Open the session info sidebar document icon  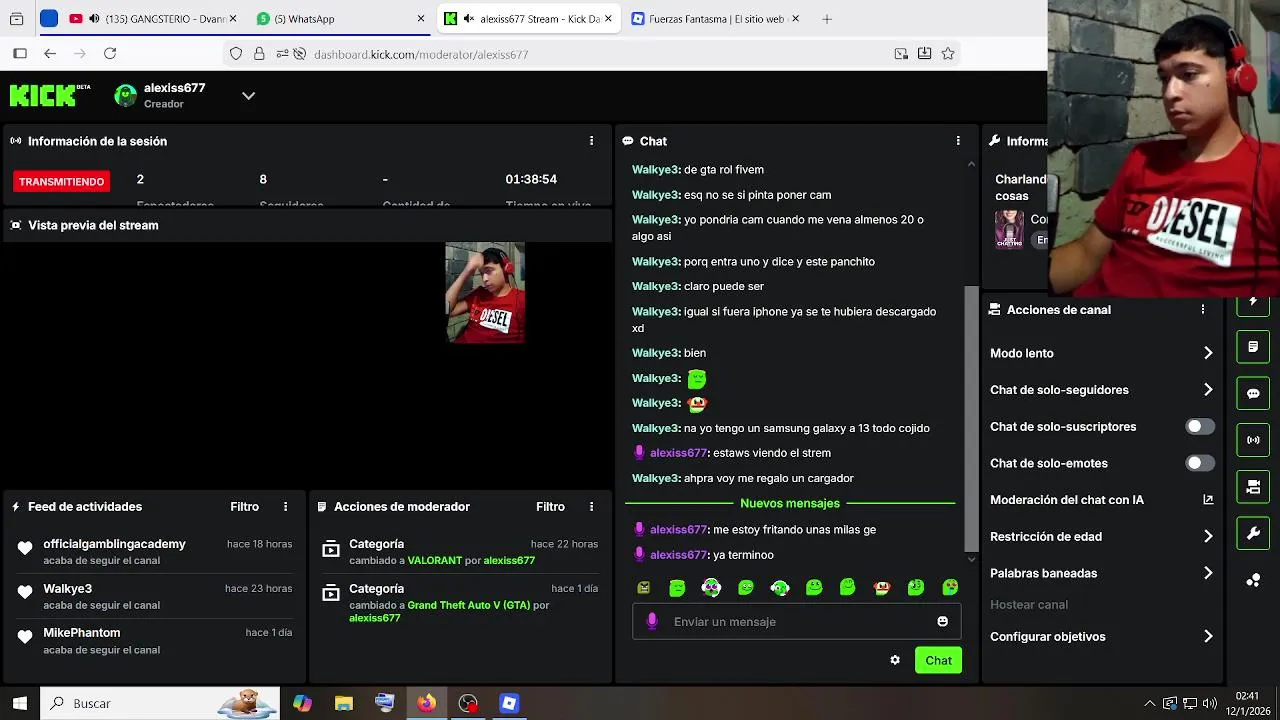click(x=1253, y=347)
